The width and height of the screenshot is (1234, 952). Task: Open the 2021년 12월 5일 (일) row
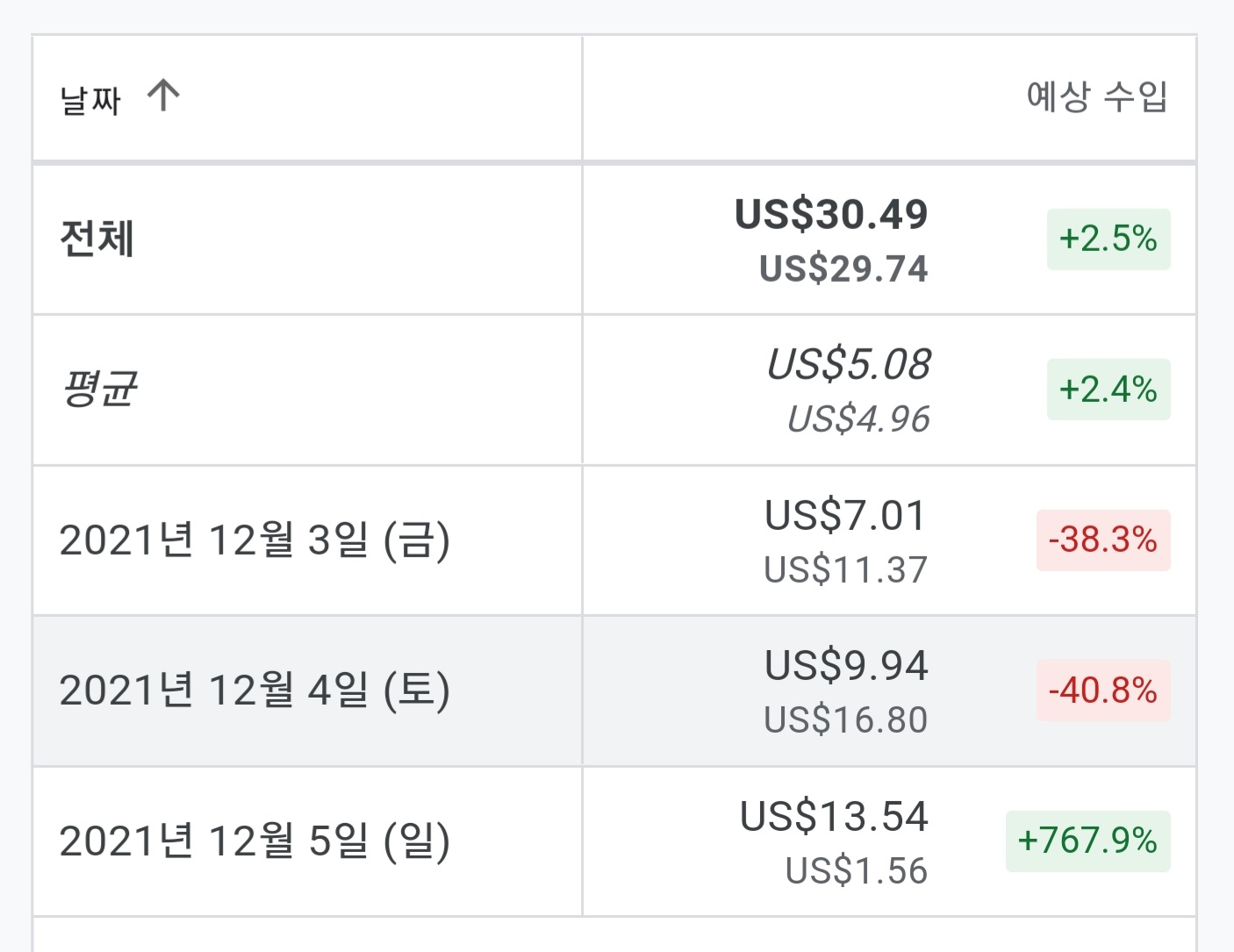click(255, 841)
